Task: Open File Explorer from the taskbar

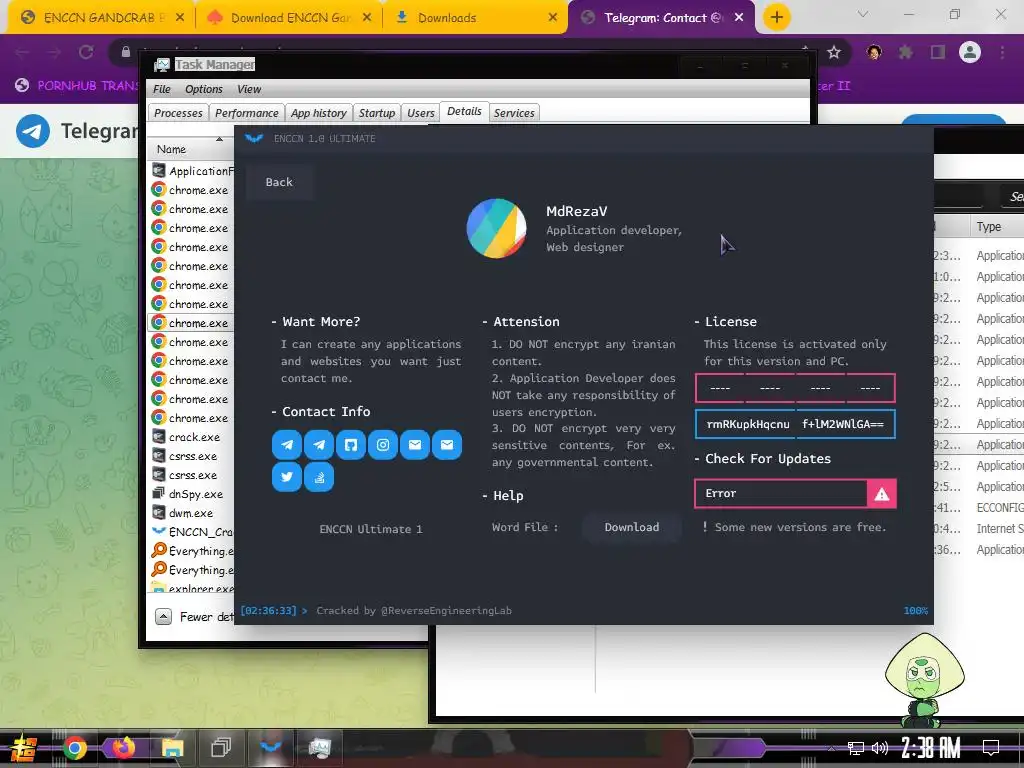Action: pyautogui.click(x=172, y=748)
